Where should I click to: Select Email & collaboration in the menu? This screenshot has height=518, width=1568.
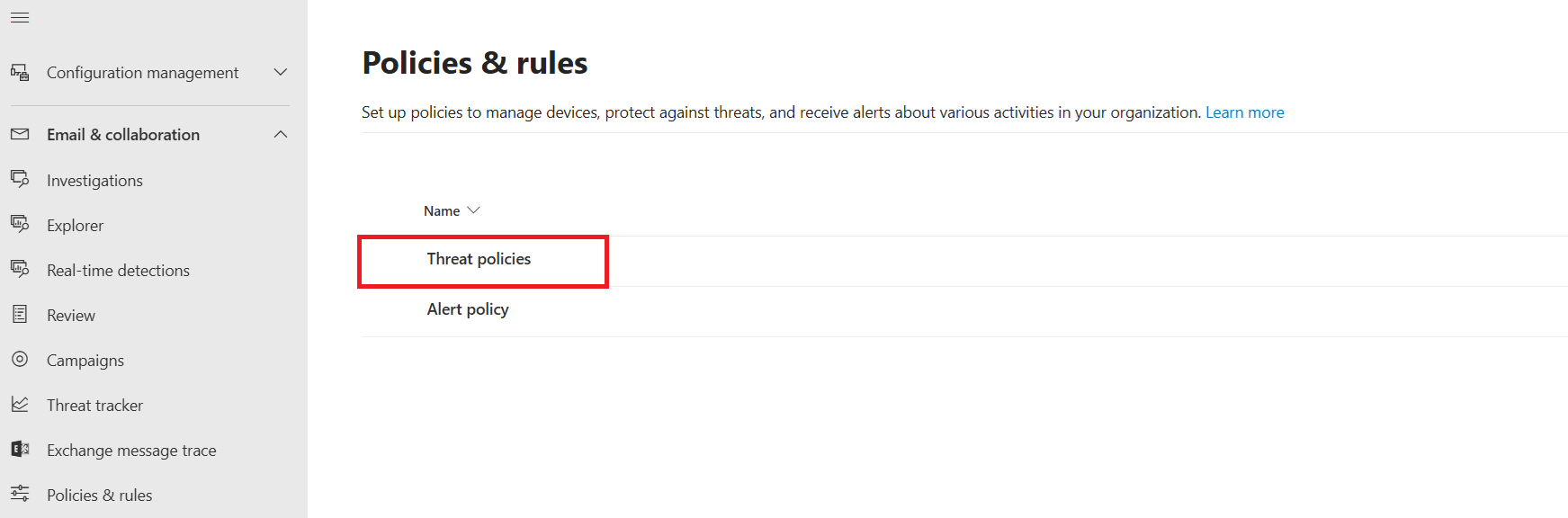(x=123, y=134)
